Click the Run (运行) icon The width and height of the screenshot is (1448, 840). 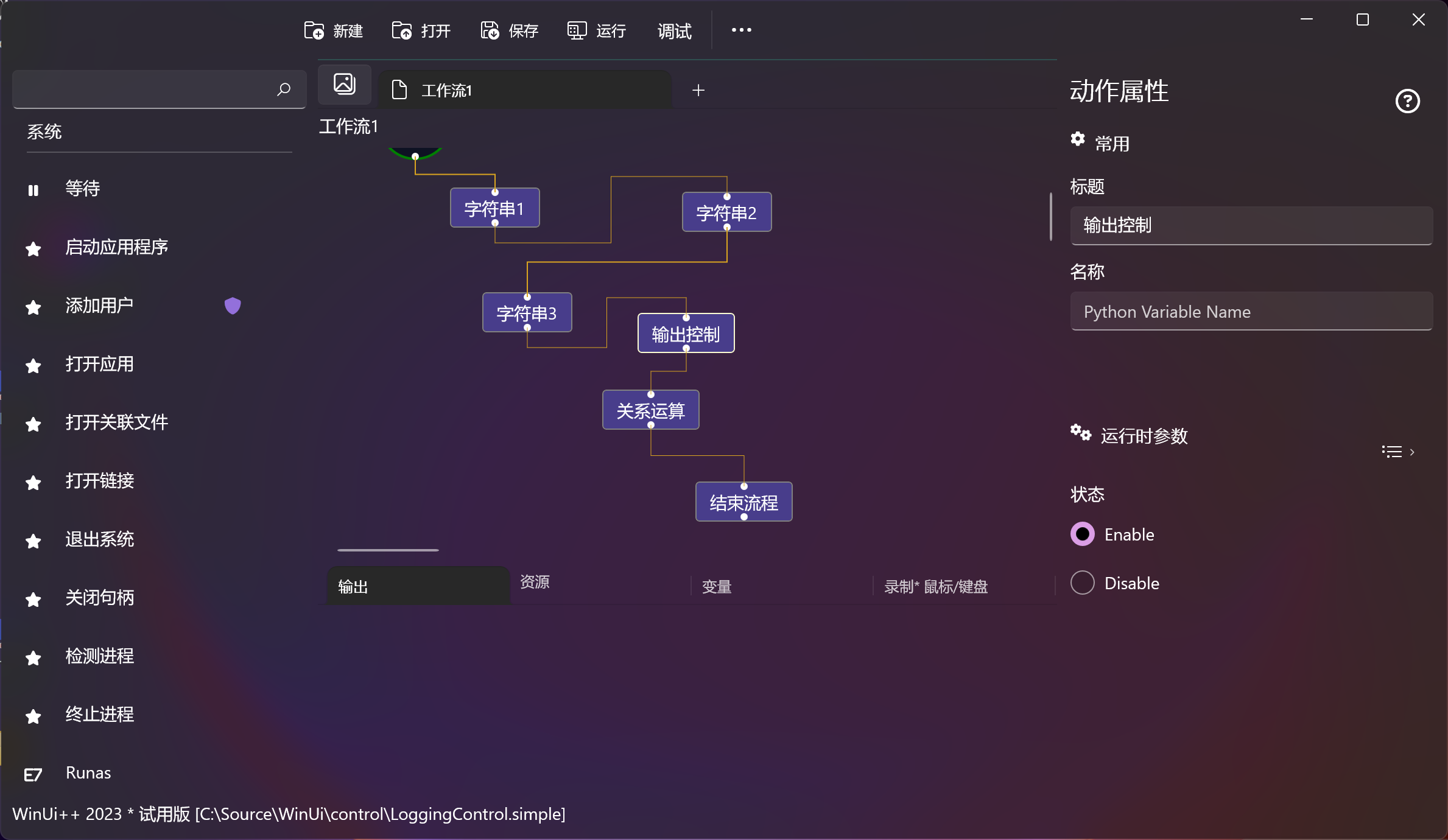coord(577,30)
